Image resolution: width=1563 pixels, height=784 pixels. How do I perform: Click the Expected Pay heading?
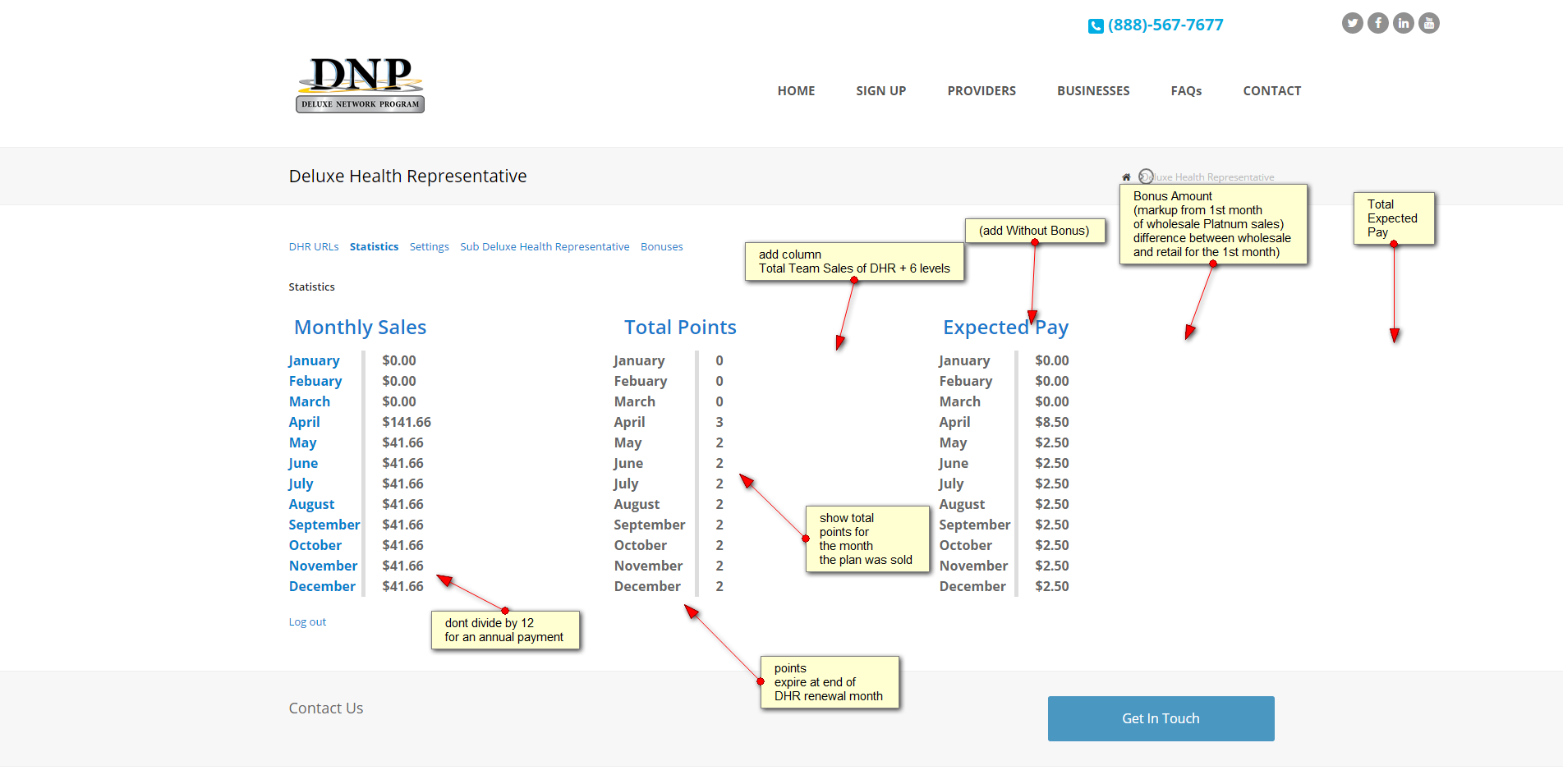(x=1006, y=328)
